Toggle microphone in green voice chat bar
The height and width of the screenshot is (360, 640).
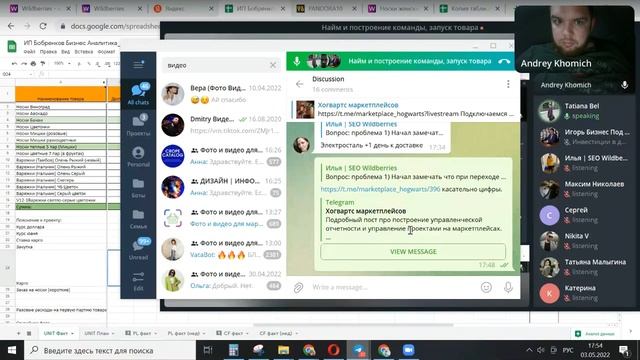point(297,61)
